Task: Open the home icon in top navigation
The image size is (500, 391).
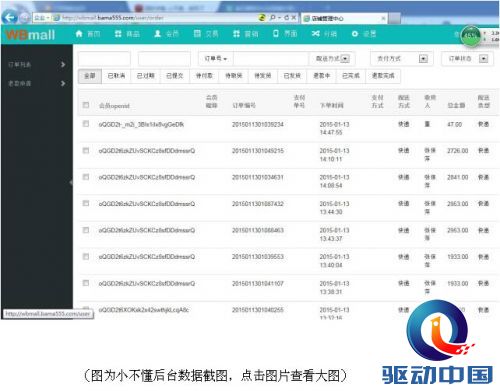Action: (x=79, y=34)
